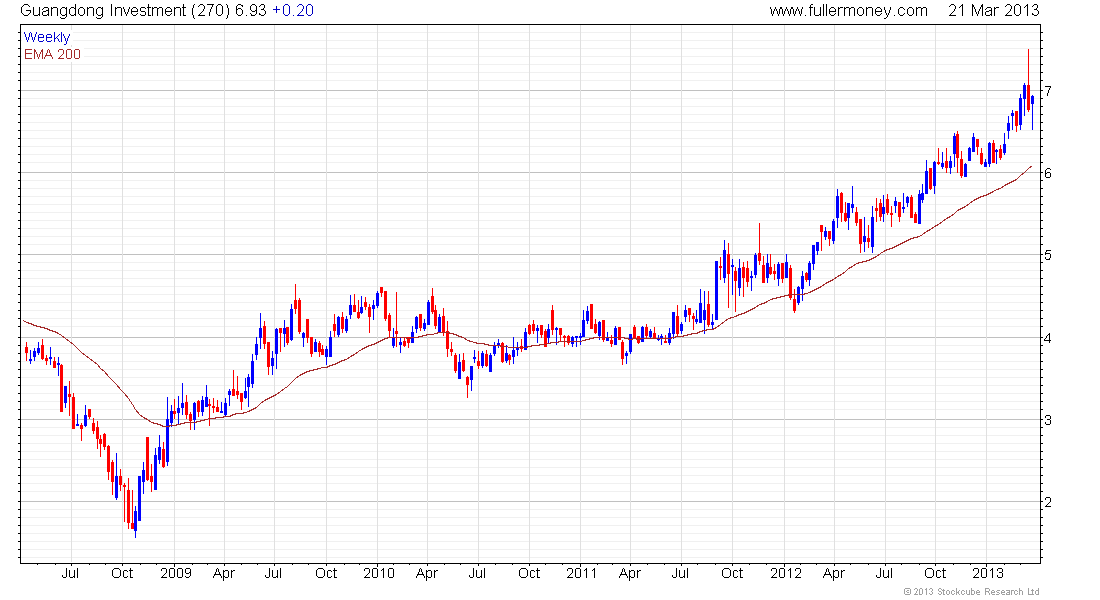Select the 2012 marker on time axis
This screenshot has height=600, width=1100.
pyautogui.click(x=785, y=573)
